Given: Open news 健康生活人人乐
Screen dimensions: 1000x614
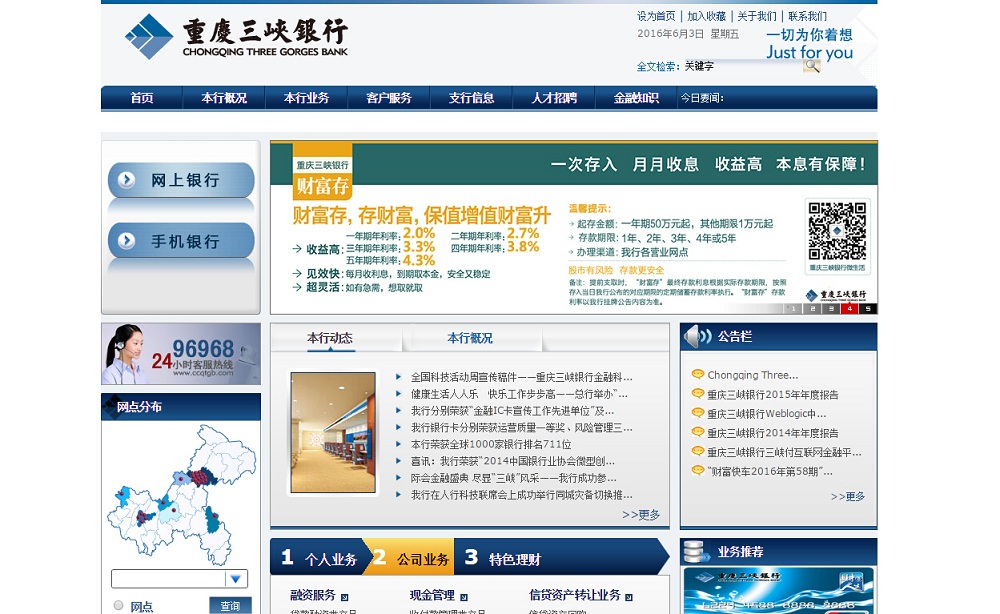Looking at the screenshot, I should (519, 393).
